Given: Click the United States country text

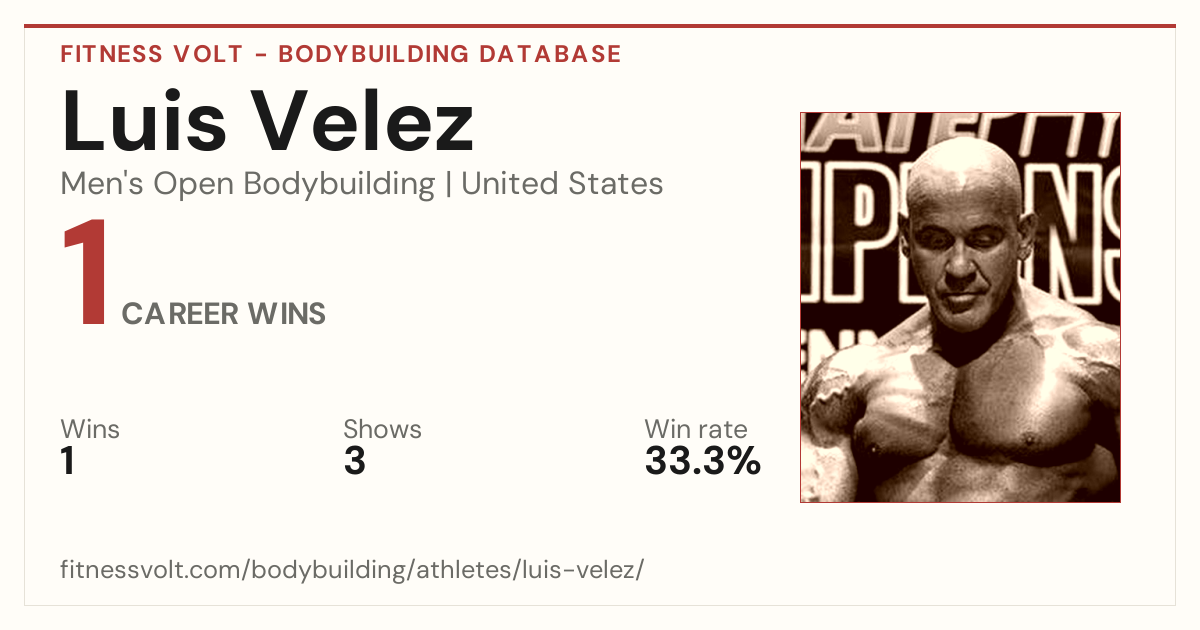Looking at the screenshot, I should coord(562,184).
